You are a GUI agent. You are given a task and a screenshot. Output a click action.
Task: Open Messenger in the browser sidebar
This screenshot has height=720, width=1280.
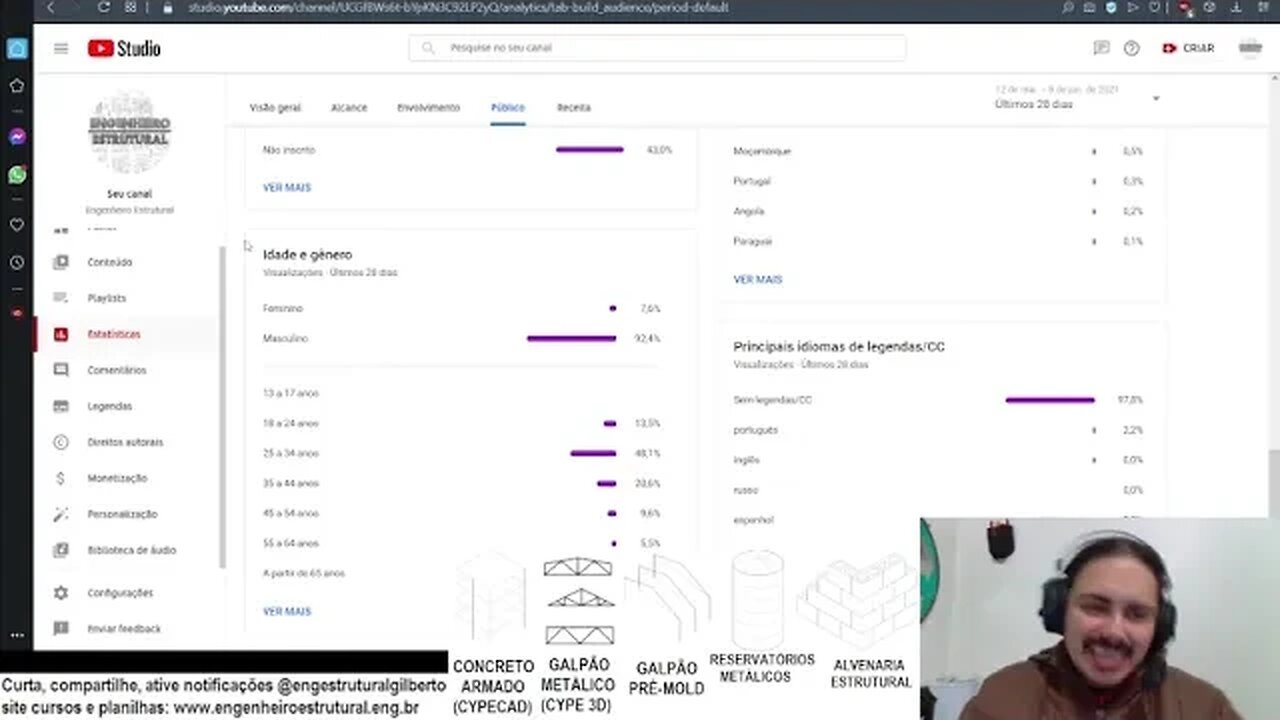(x=17, y=137)
